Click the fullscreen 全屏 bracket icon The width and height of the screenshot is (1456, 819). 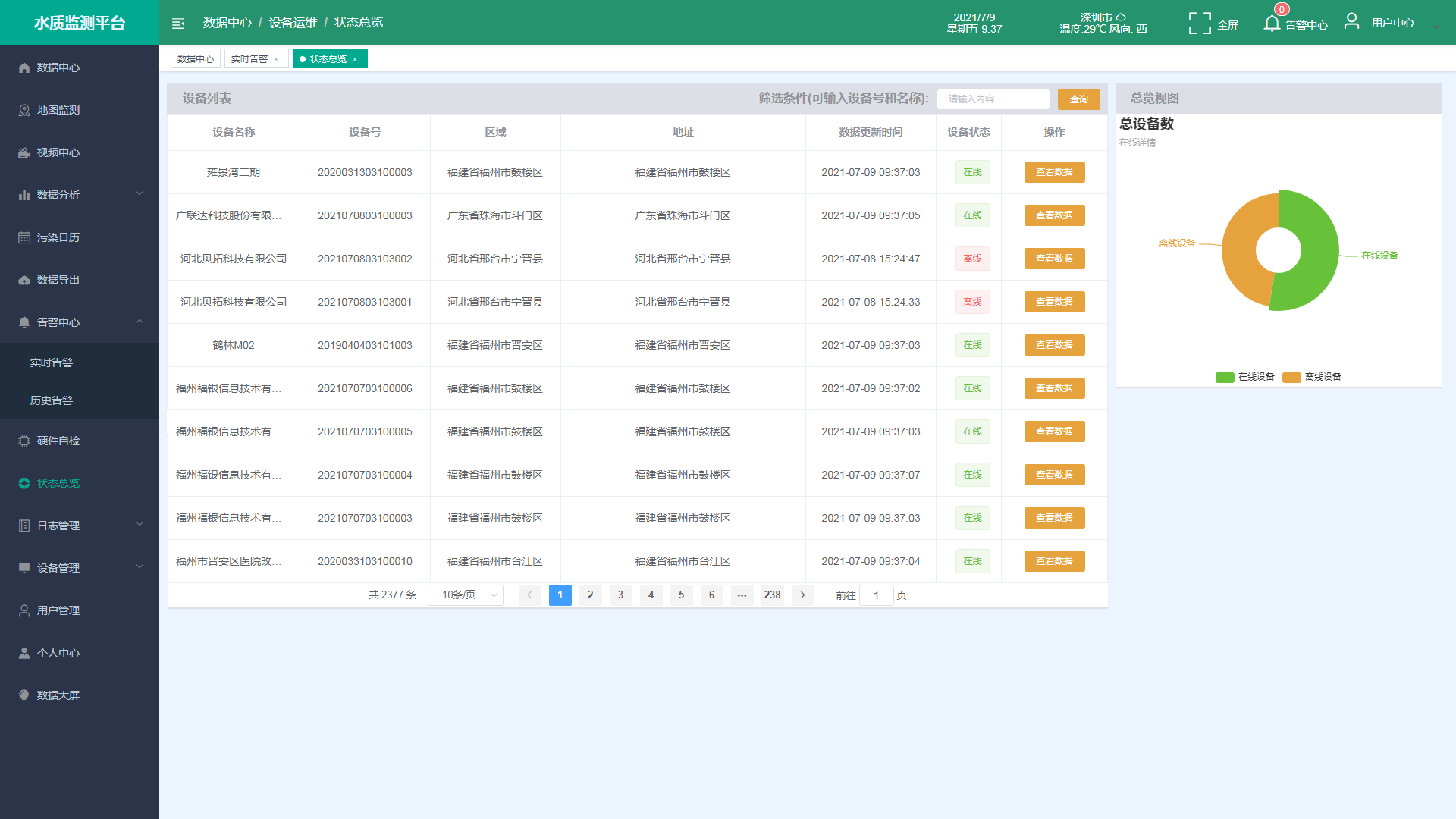click(x=1200, y=24)
